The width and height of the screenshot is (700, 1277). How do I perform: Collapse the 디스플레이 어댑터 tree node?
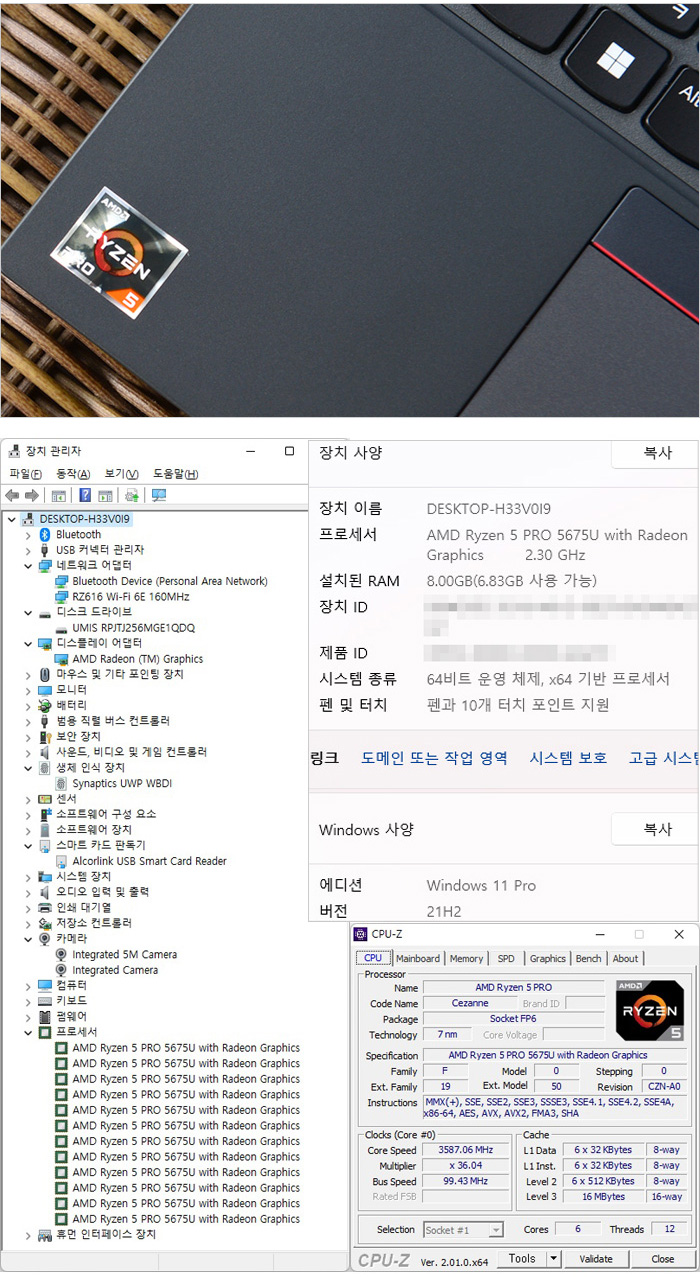(28, 643)
